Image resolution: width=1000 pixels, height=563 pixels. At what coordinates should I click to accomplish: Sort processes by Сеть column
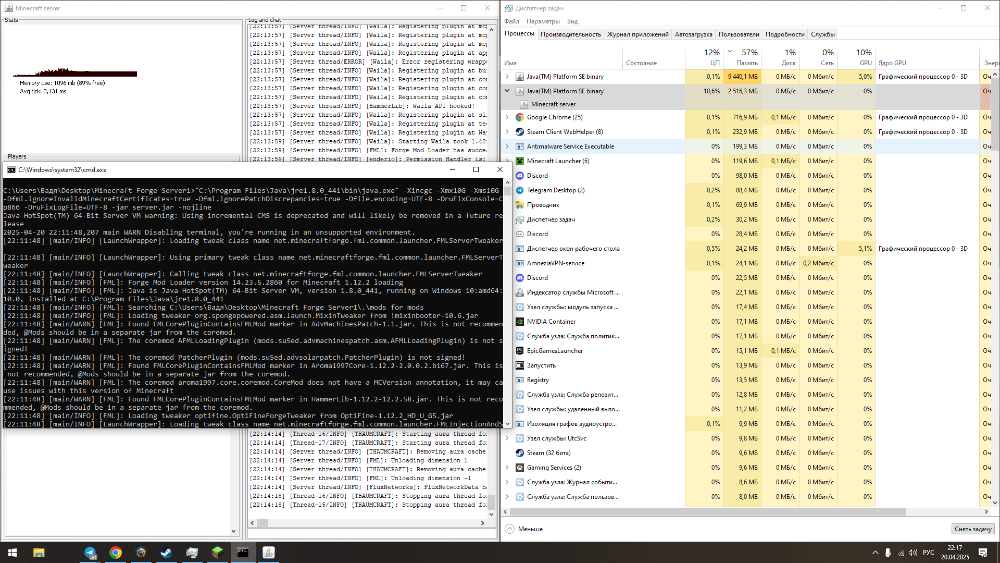coord(818,57)
